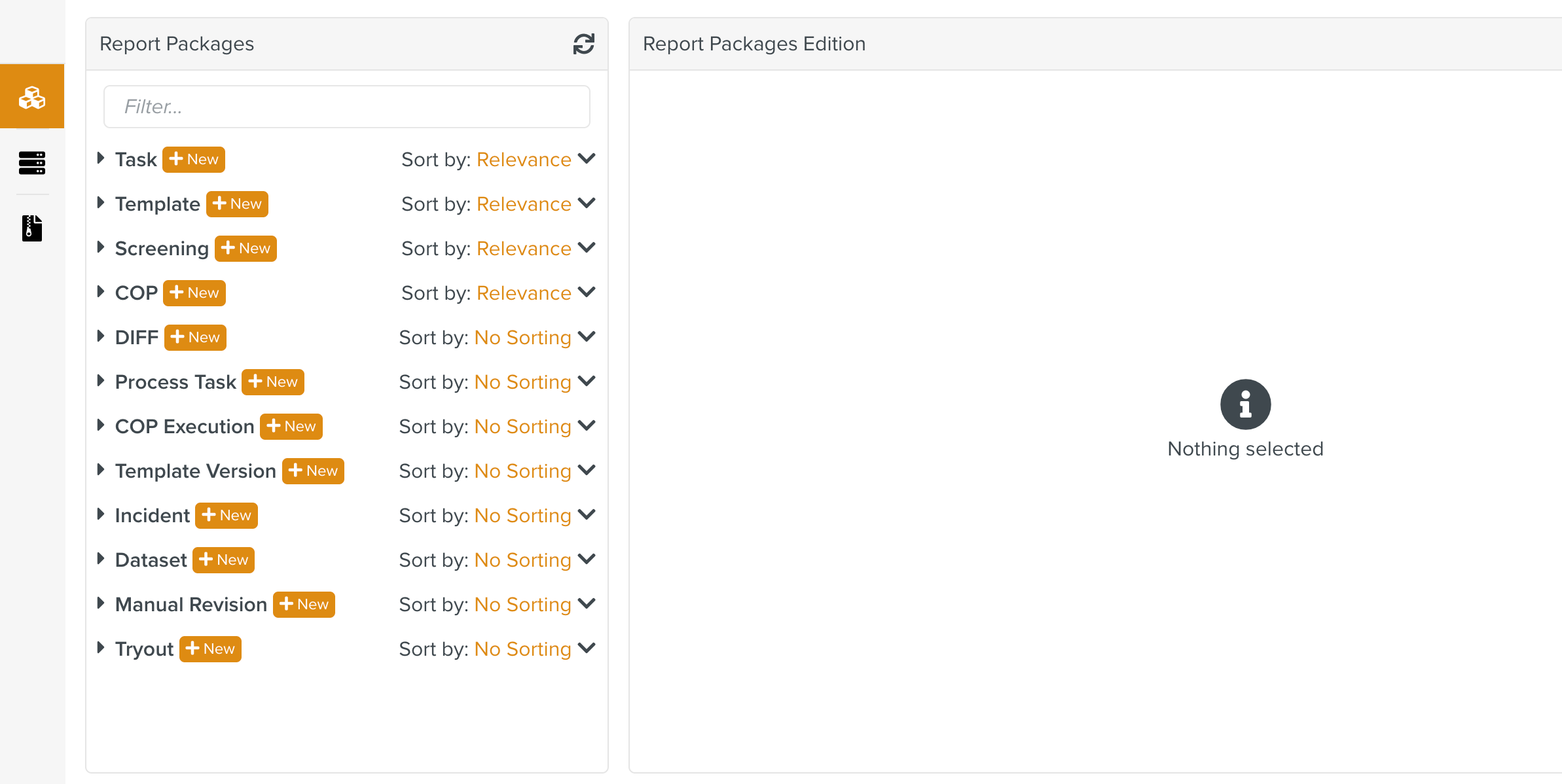Open the Task sort by Relevance dropdown
The height and width of the screenshot is (784, 1562).
point(536,160)
